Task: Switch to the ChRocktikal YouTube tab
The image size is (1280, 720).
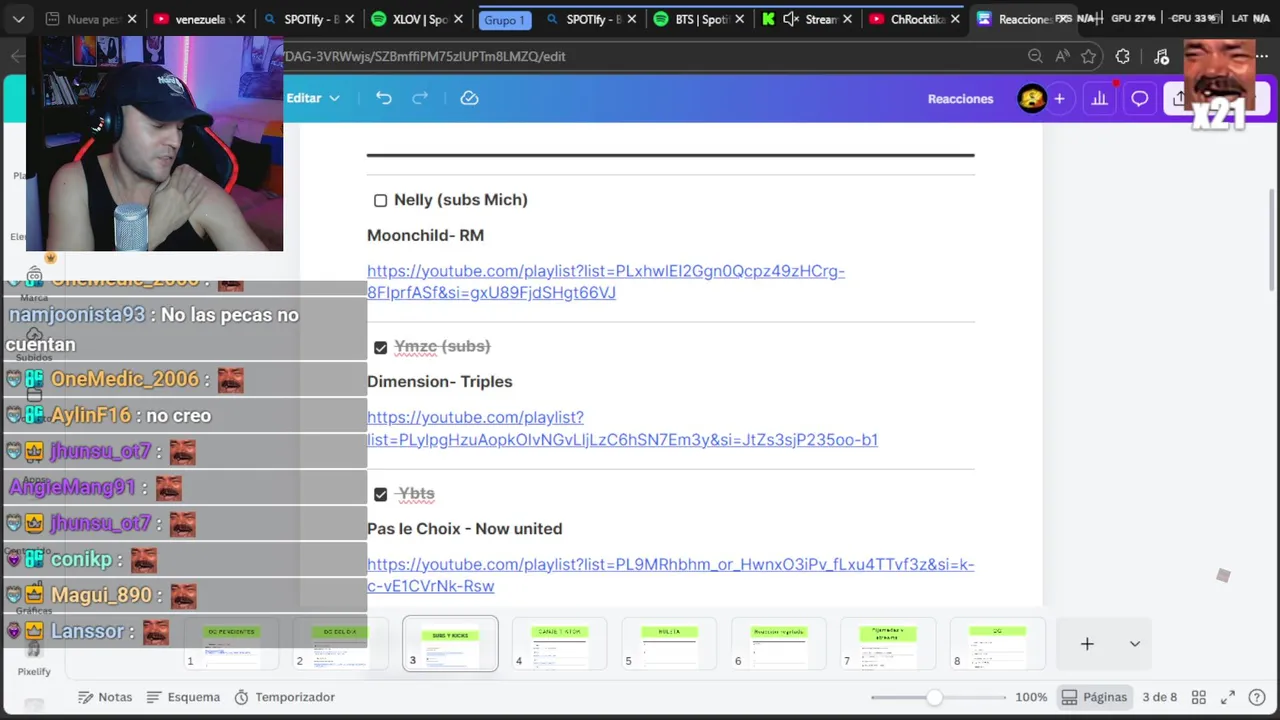Action: click(913, 19)
